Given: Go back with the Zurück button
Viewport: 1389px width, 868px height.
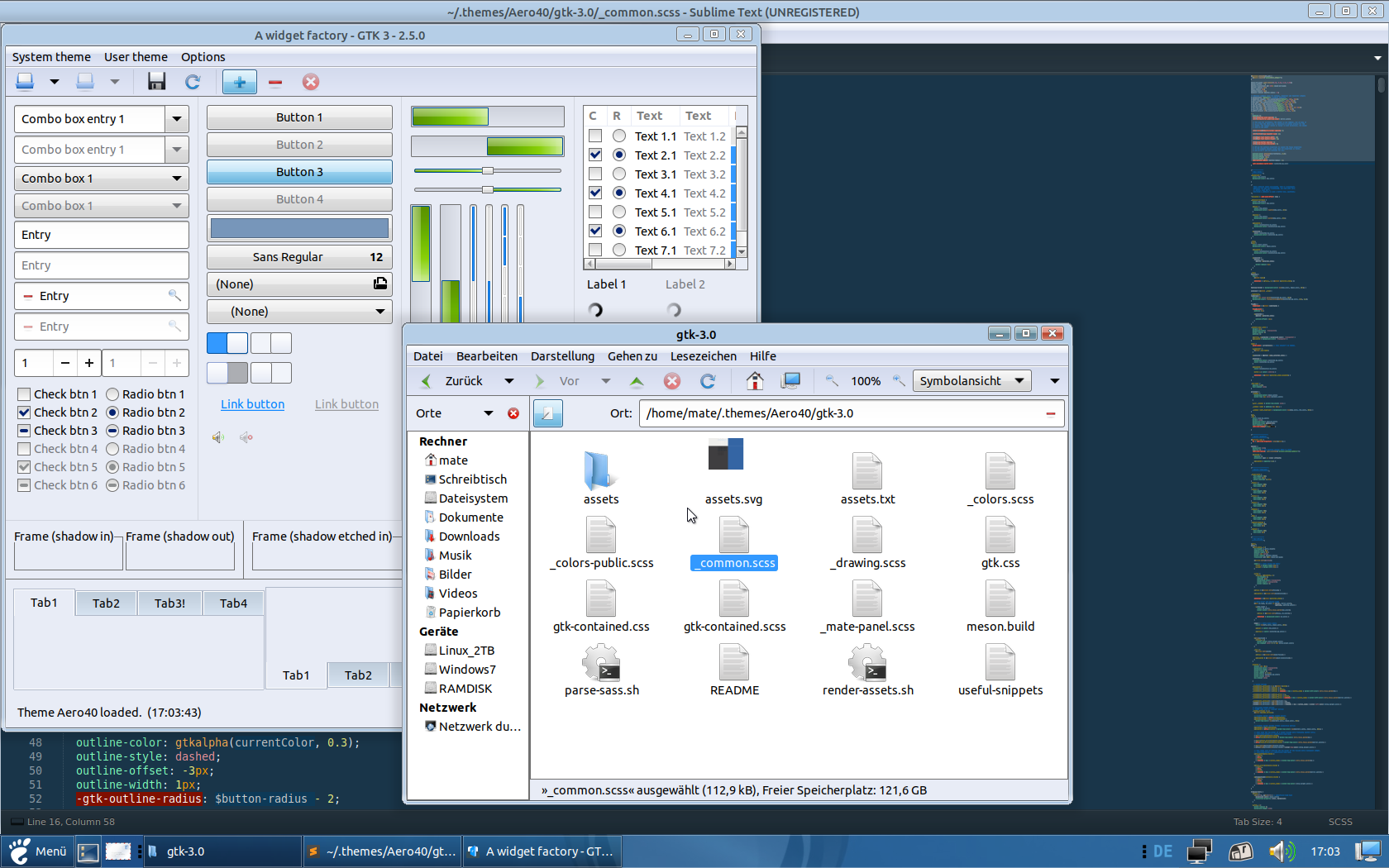Looking at the screenshot, I should (453, 381).
